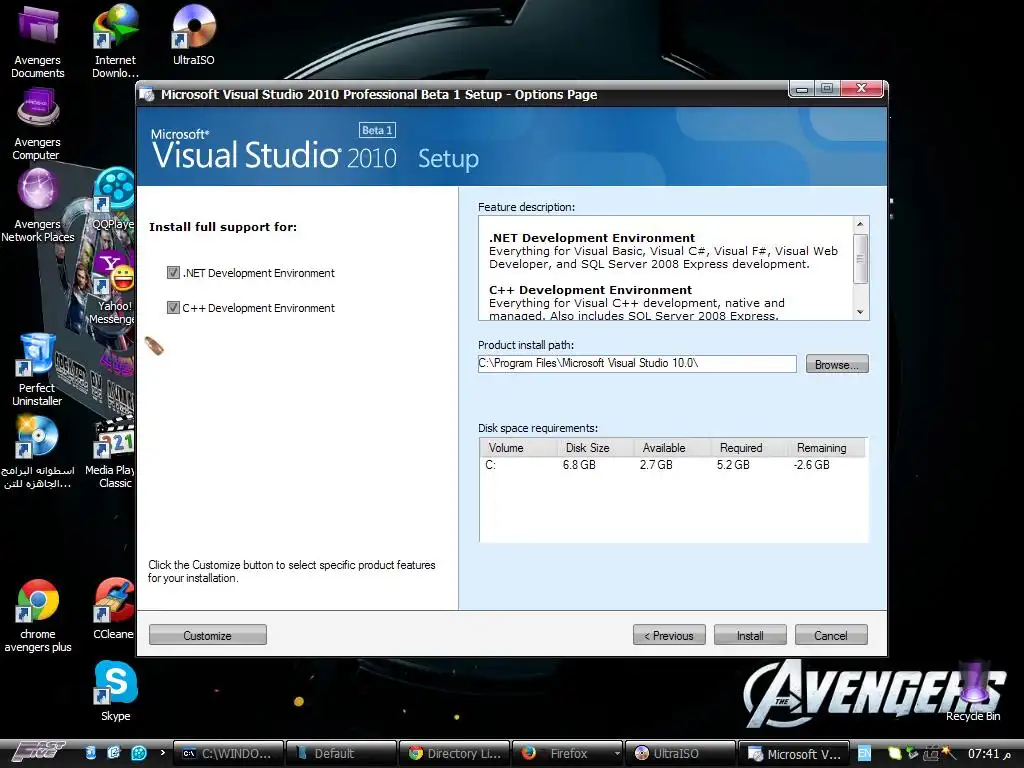Click the system clock showing 07:41

989,754
